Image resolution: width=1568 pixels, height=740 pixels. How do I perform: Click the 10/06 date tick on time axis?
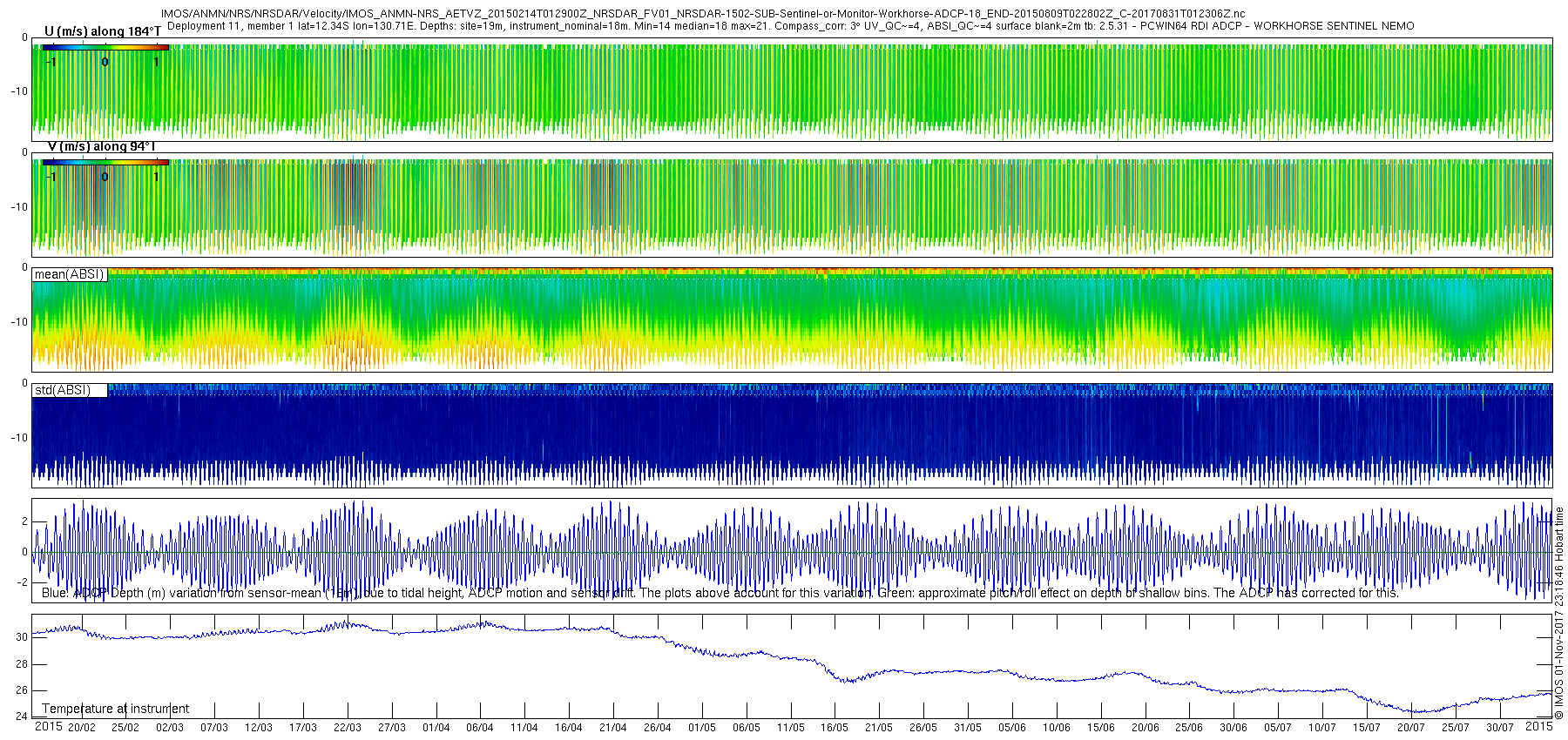point(1056,728)
